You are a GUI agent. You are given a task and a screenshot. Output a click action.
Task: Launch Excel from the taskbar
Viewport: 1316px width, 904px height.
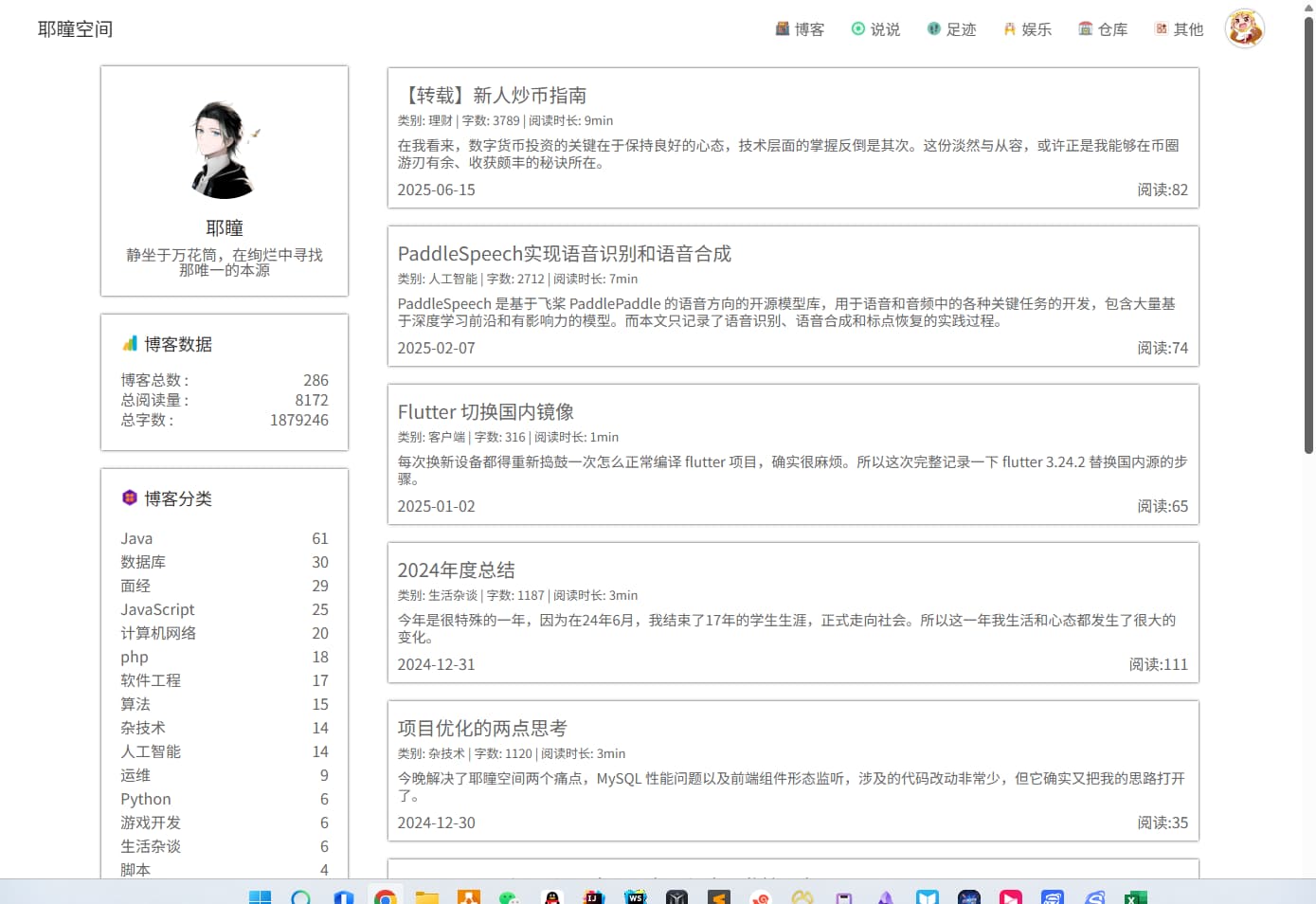click(x=1135, y=896)
